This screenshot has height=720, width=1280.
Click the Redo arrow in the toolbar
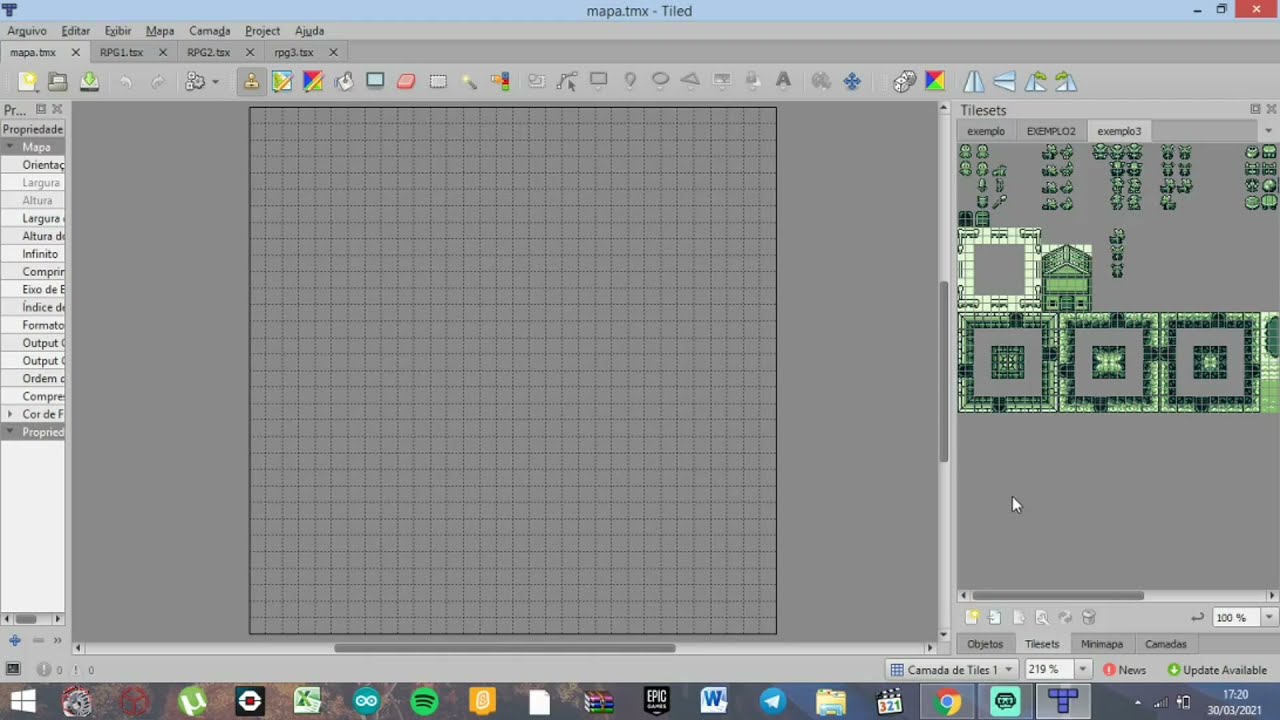157,82
